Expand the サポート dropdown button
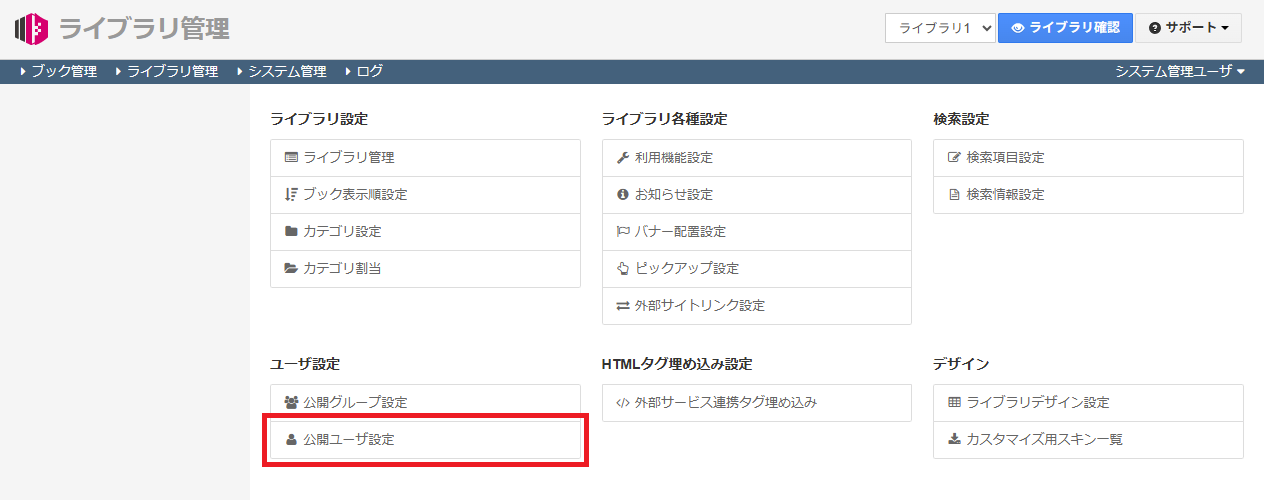Viewport: 1264px width, 500px height. (1188, 28)
